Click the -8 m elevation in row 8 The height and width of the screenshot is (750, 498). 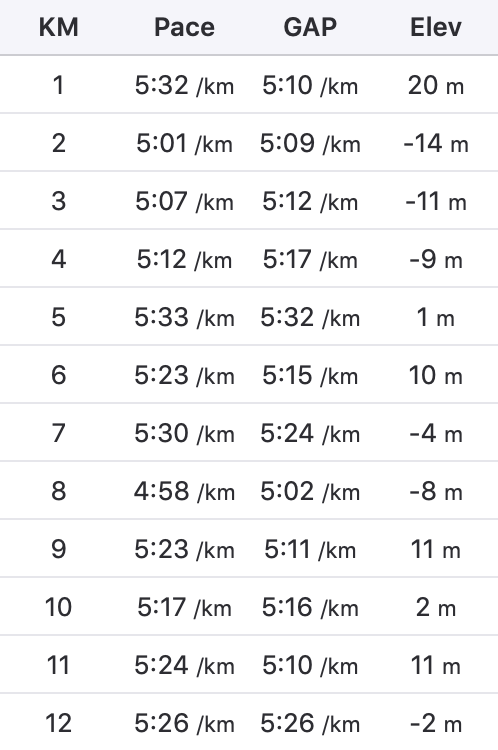click(436, 491)
